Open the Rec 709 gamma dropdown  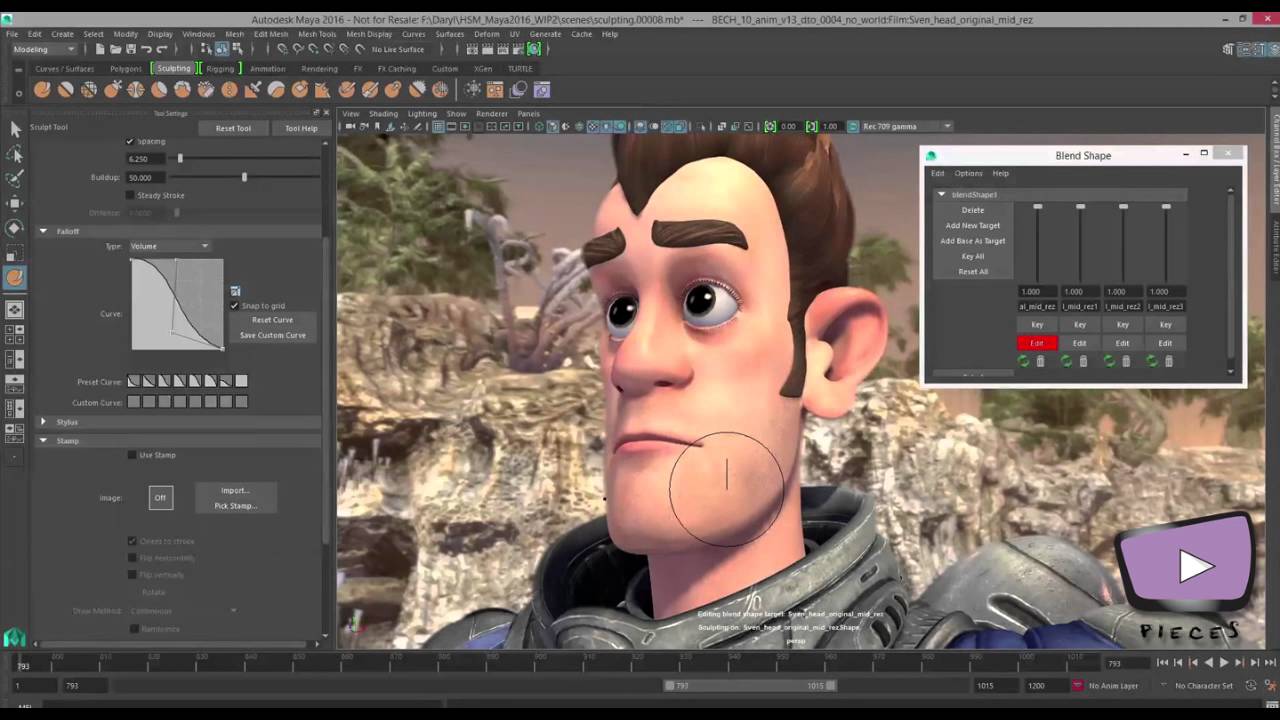tap(907, 126)
